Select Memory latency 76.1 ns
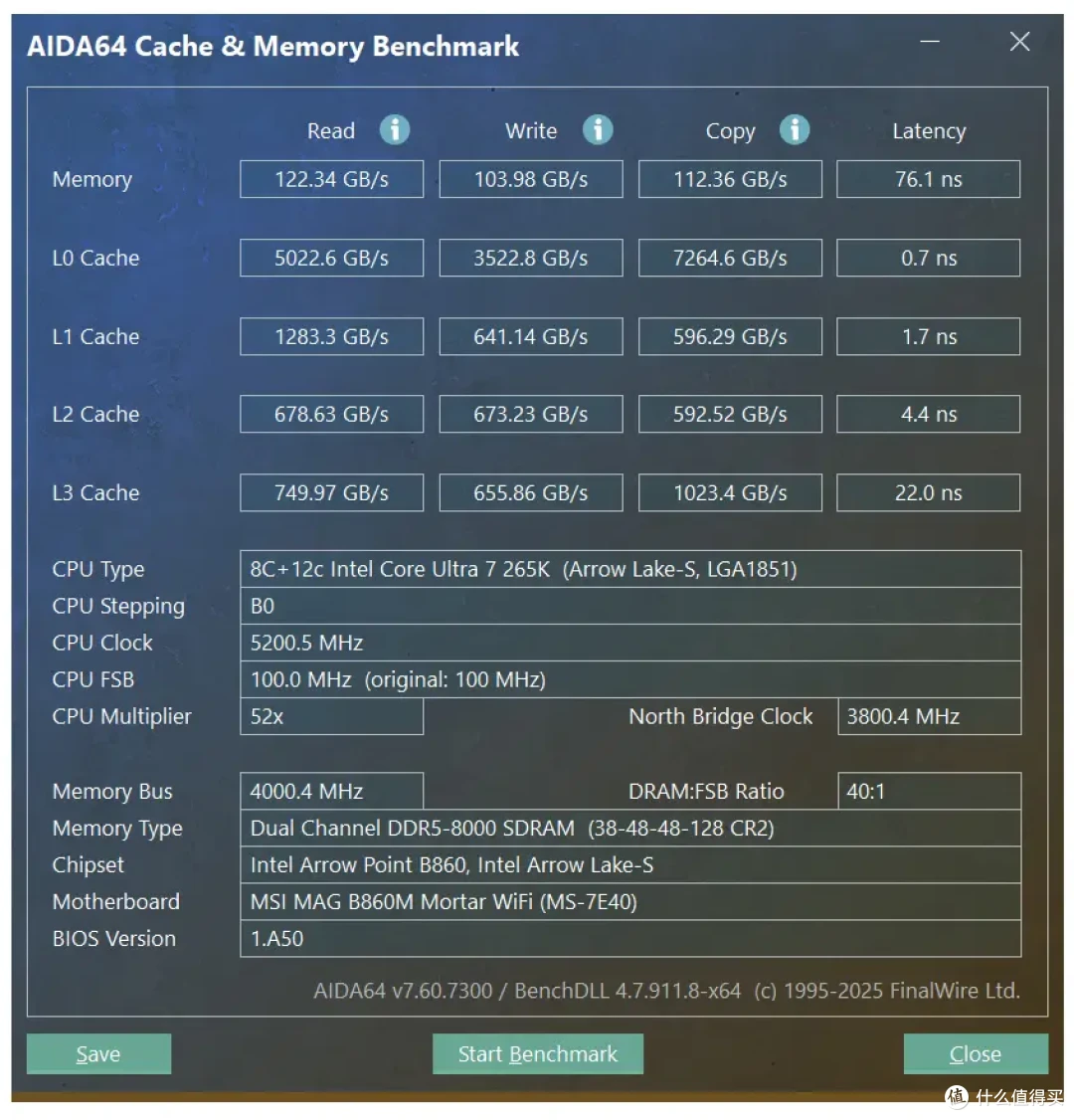Screen dimensions: 1074x1120 pyautogui.click(x=929, y=179)
